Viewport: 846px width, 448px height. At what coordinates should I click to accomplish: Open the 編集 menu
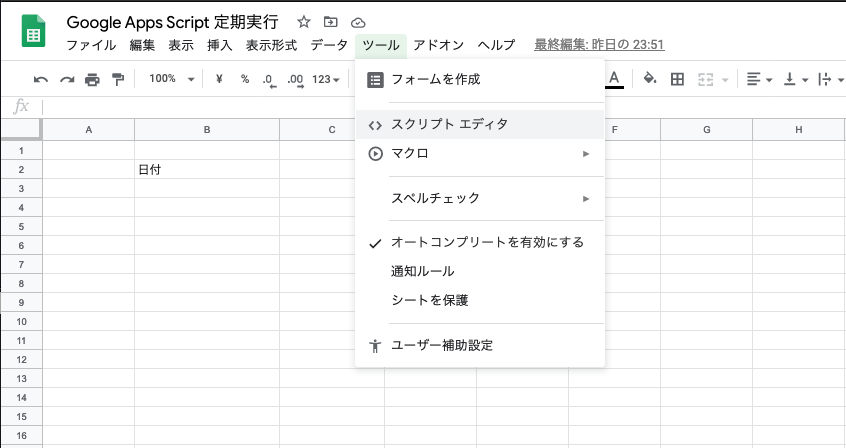(x=142, y=45)
